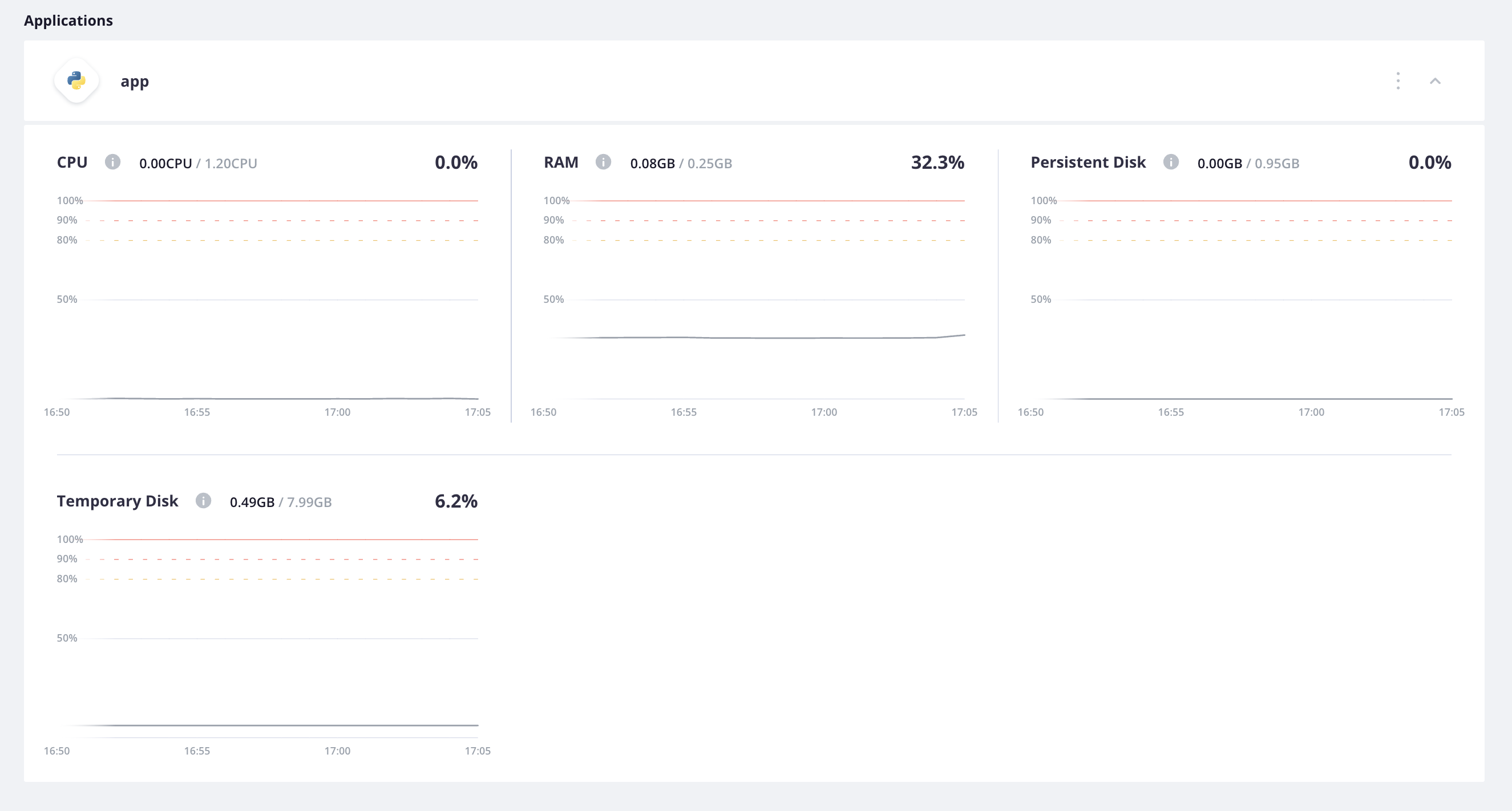
Task: Click the Applications section header icon
Action: (x=77, y=81)
